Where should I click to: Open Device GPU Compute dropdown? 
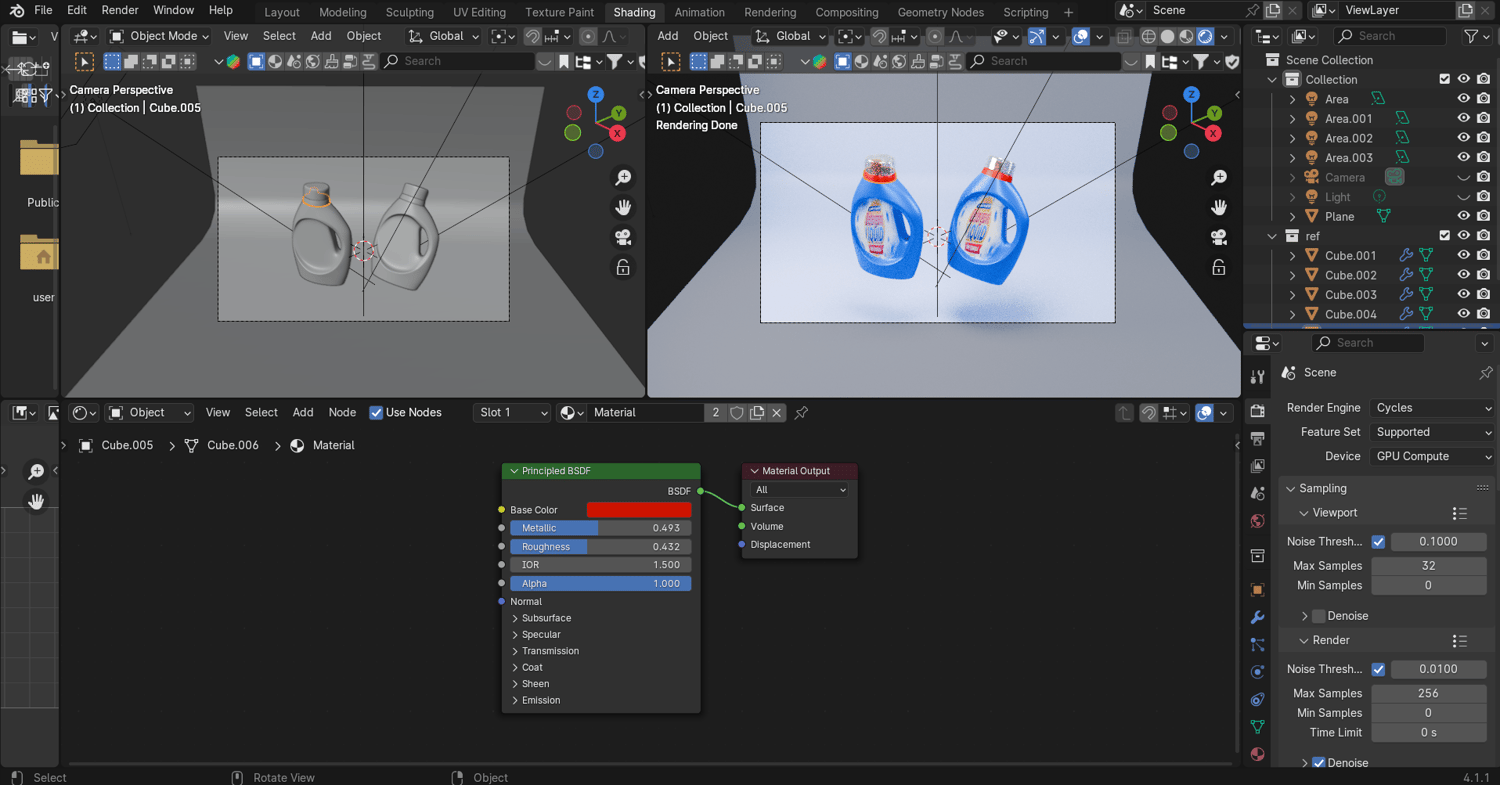1432,456
